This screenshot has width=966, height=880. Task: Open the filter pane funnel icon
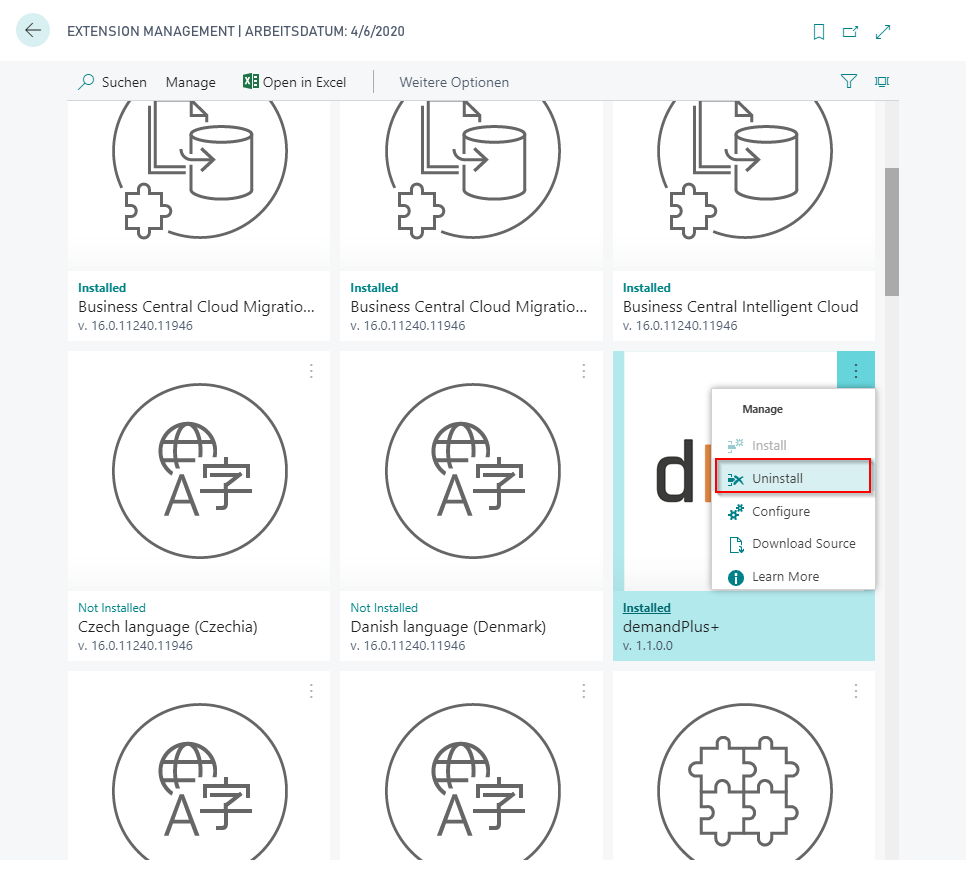point(848,81)
